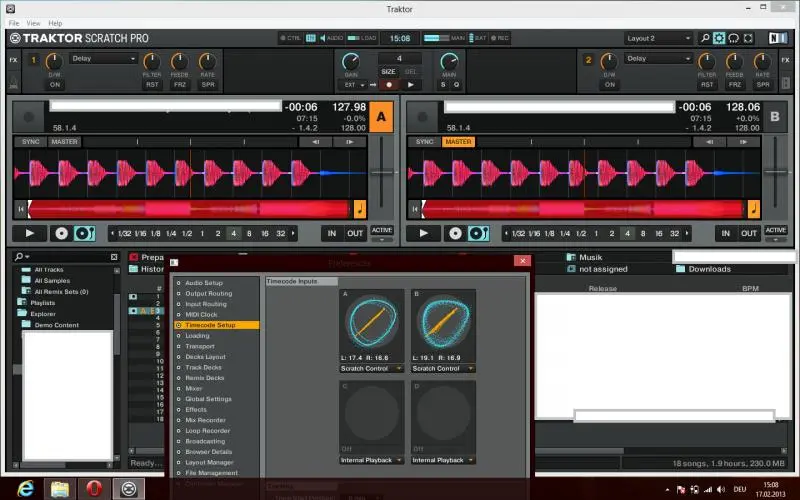
Task: Click Deck A internal playback CD icon
Action: point(60,233)
